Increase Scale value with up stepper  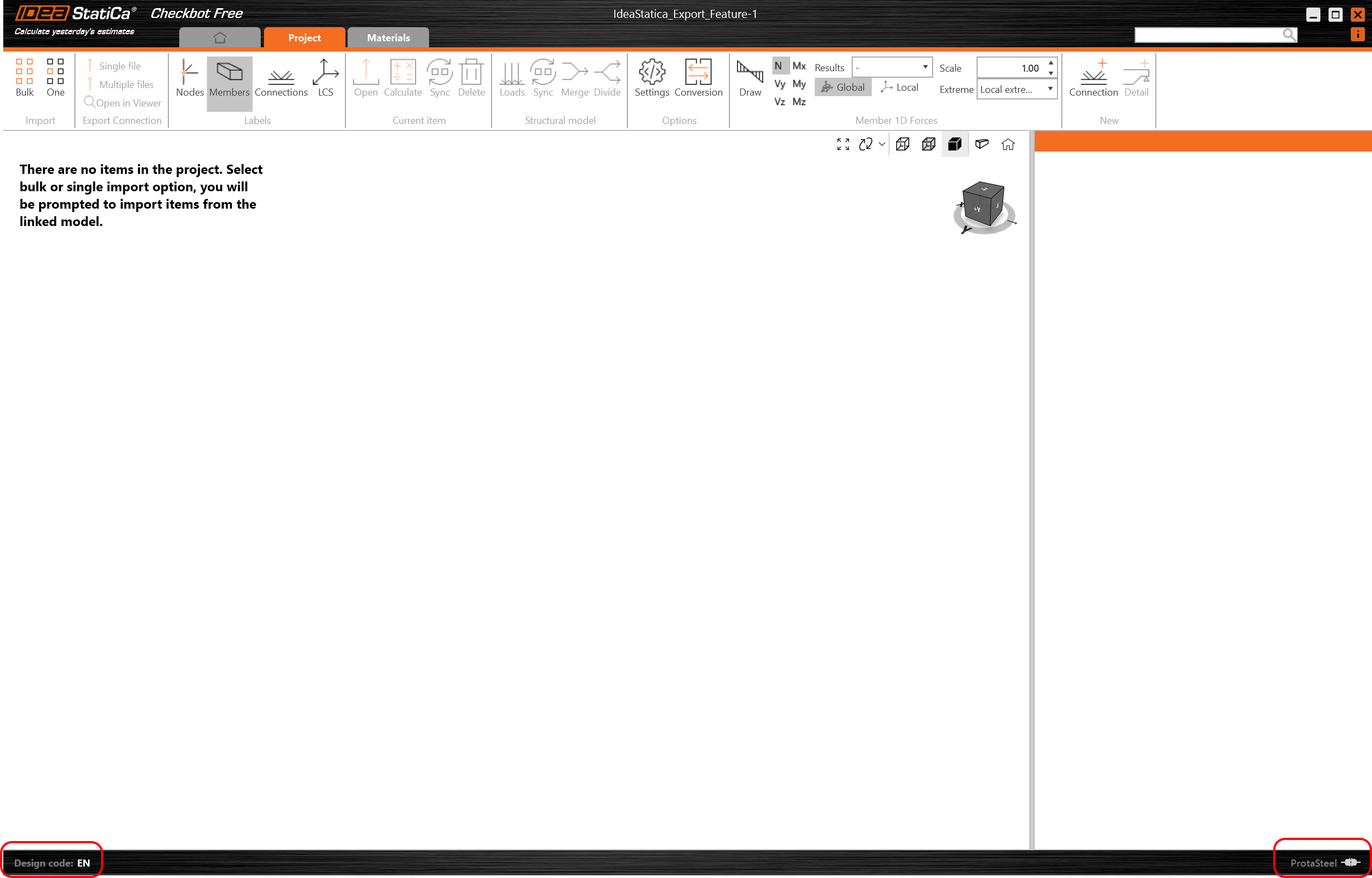tap(1050, 62)
